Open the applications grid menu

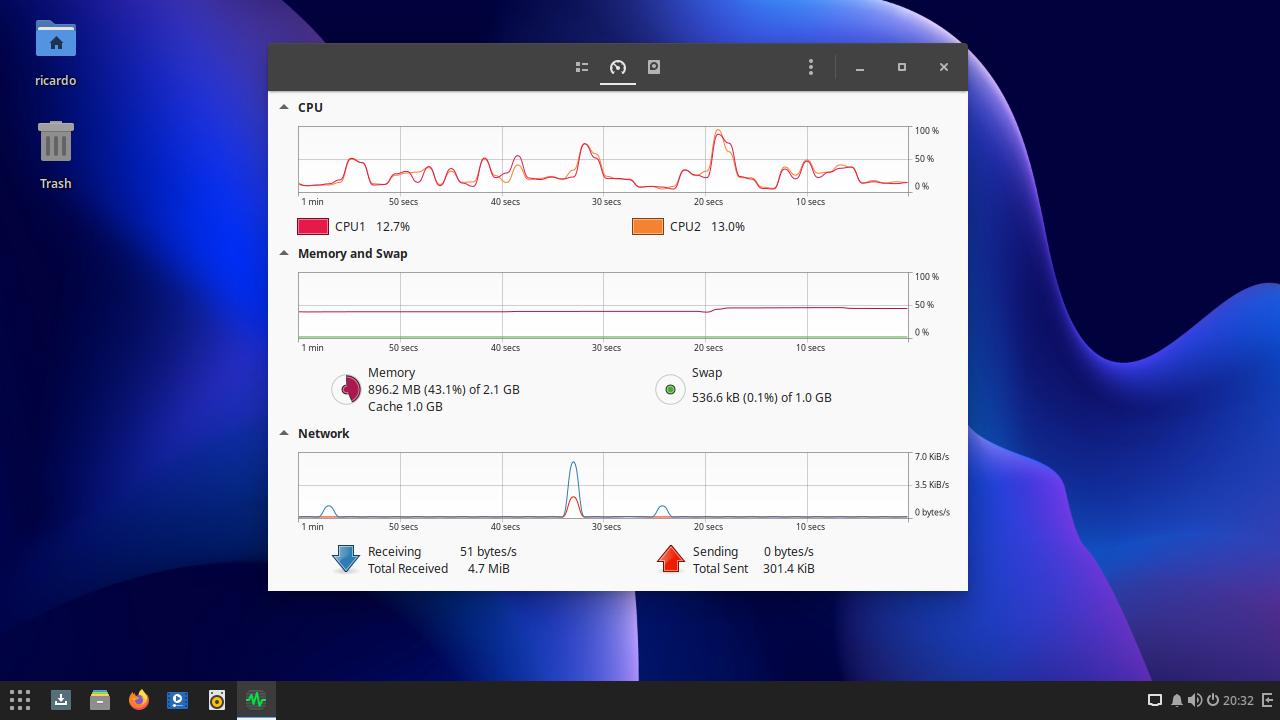(20, 700)
